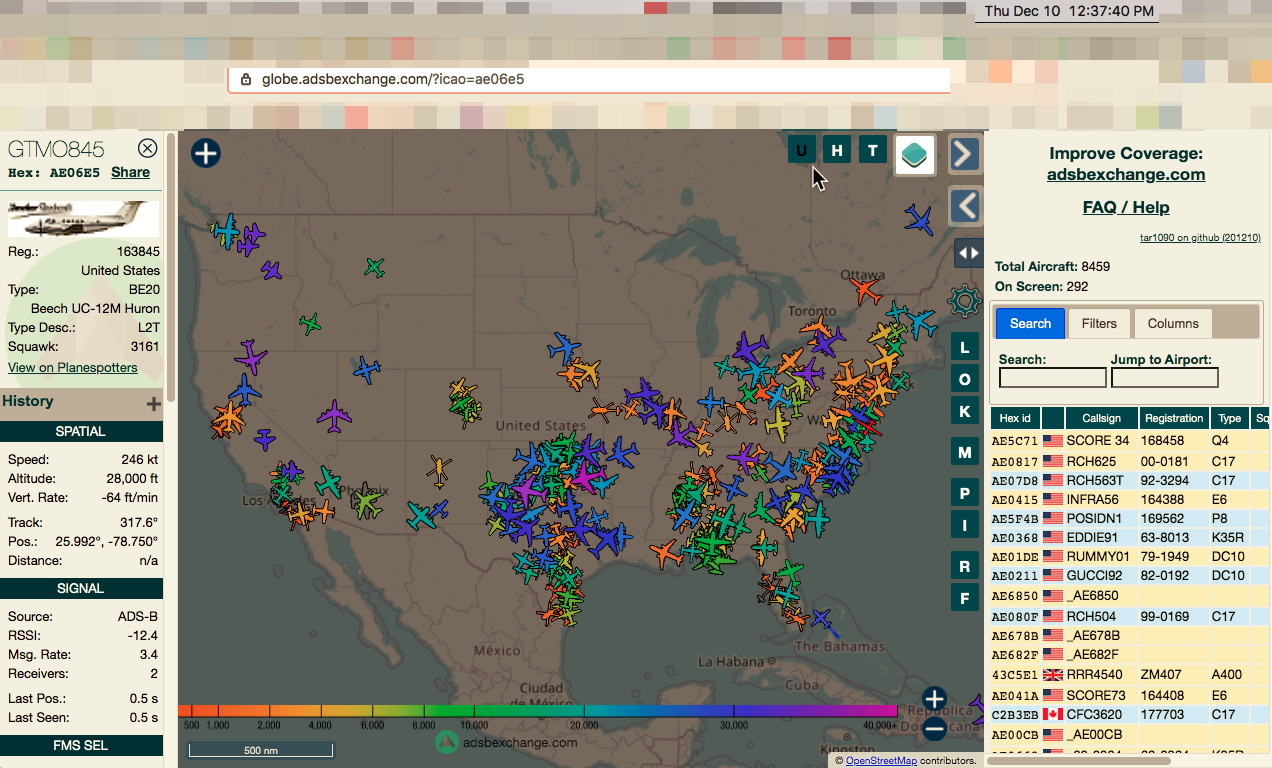This screenshot has height=768, width=1272.
Task: Click the OpenStreetMap contributors link
Action: coord(881,761)
